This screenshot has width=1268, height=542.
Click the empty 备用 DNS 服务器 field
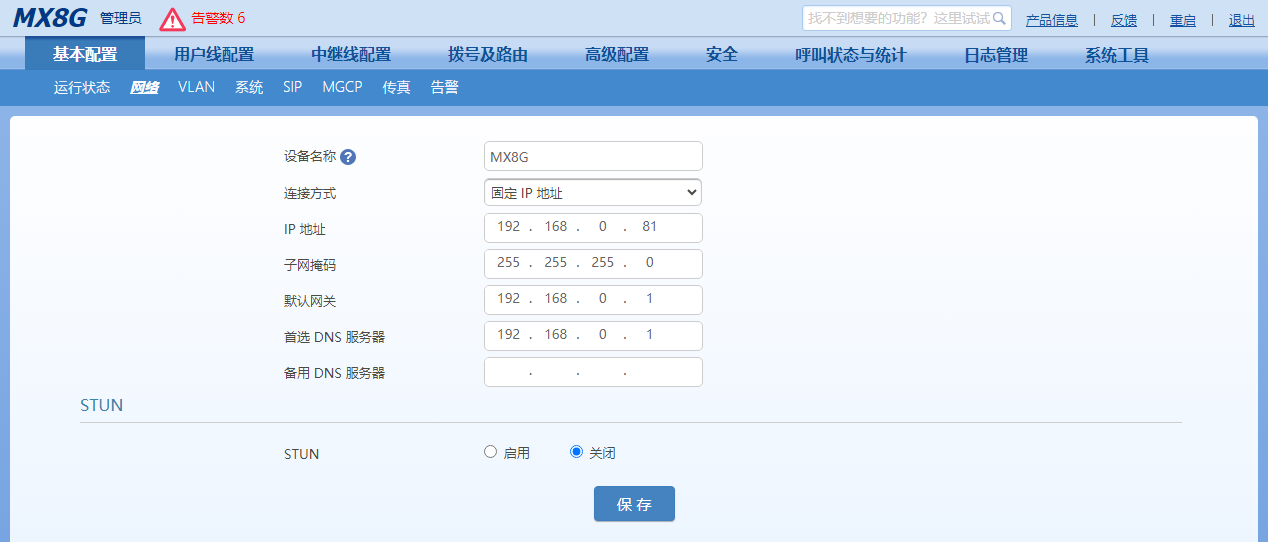[x=593, y=372]
